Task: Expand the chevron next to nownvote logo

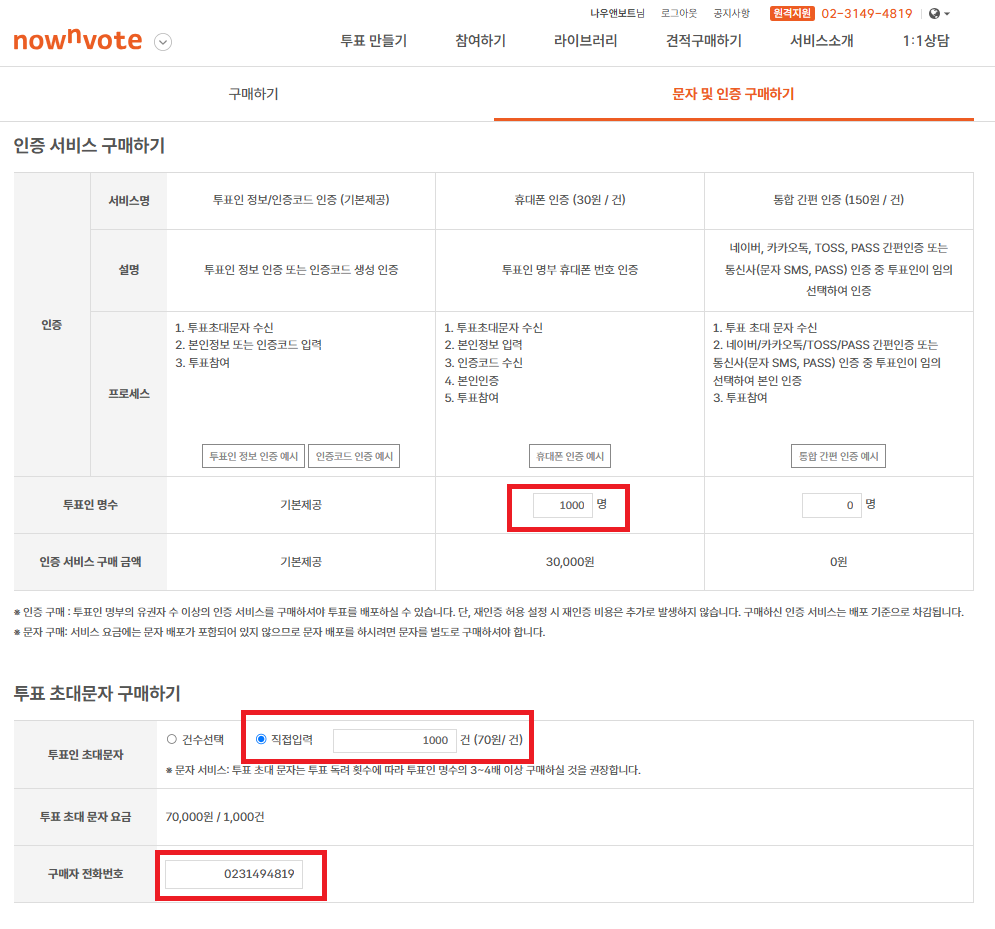Action: click(x=163, y=42)
